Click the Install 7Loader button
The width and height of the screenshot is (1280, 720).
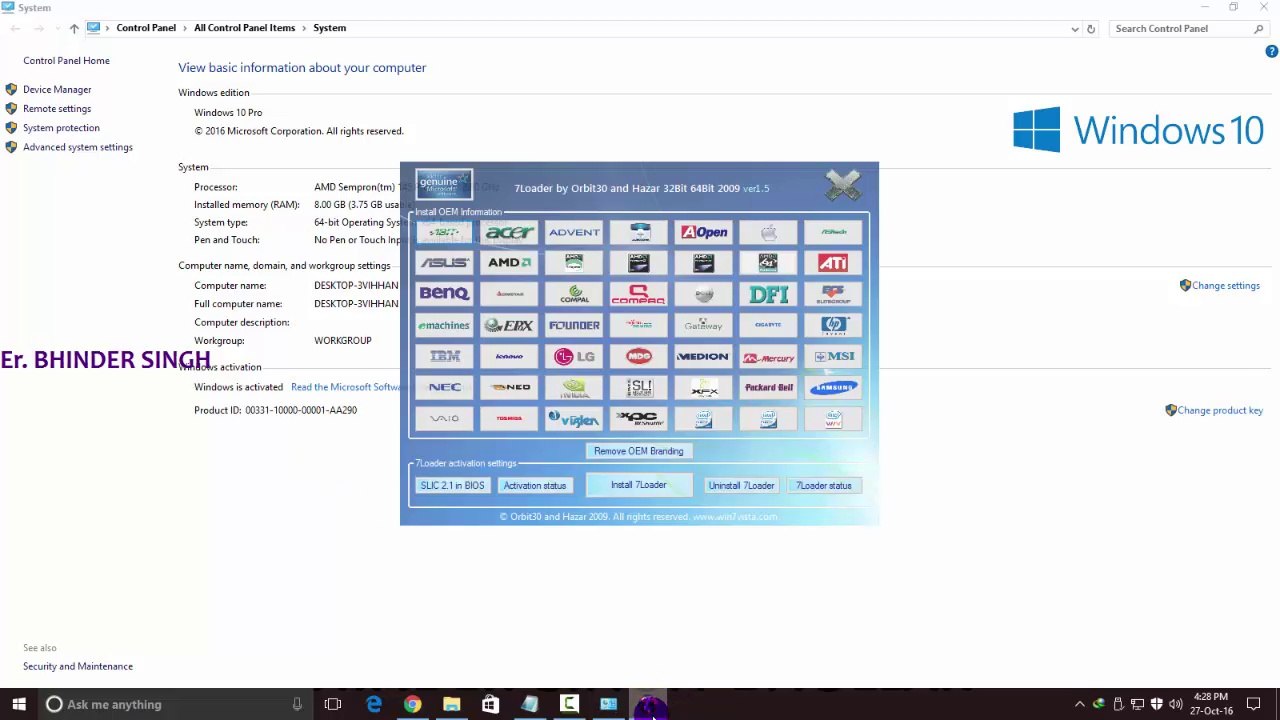pos(639,485)
